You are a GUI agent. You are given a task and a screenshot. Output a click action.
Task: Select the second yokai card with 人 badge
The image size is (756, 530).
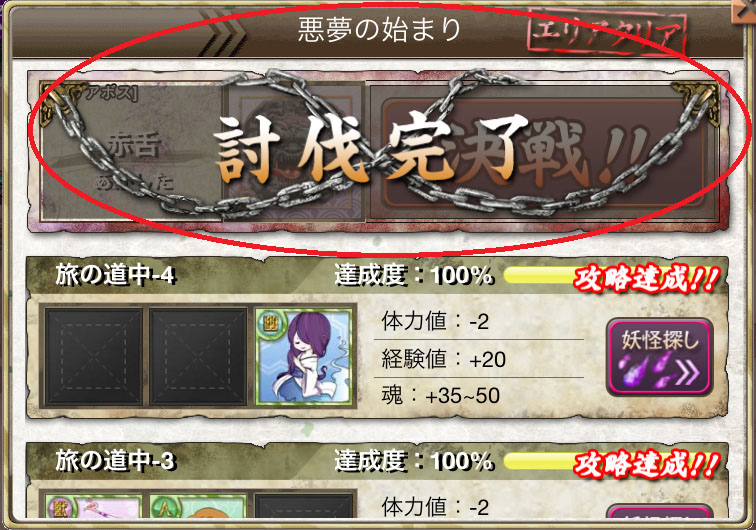[198, 505]
